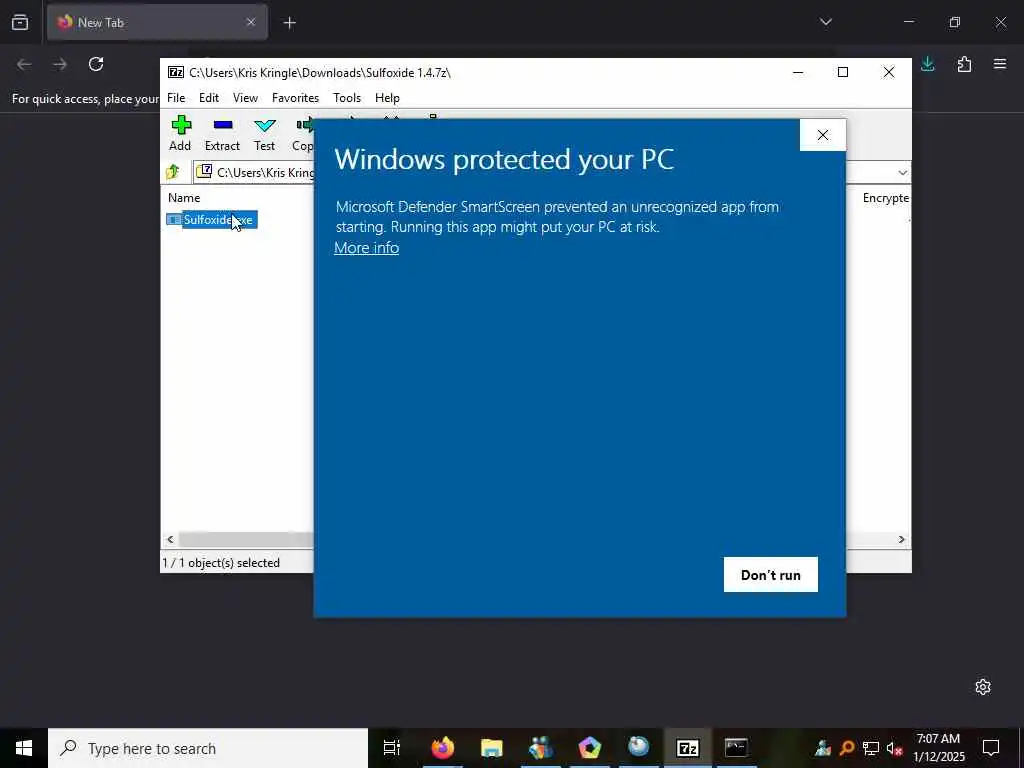Image resolution: width=1024 pixels, height=768 pixels.
Task: Click the two-people app taskbar icon
Action: [541, 748]
